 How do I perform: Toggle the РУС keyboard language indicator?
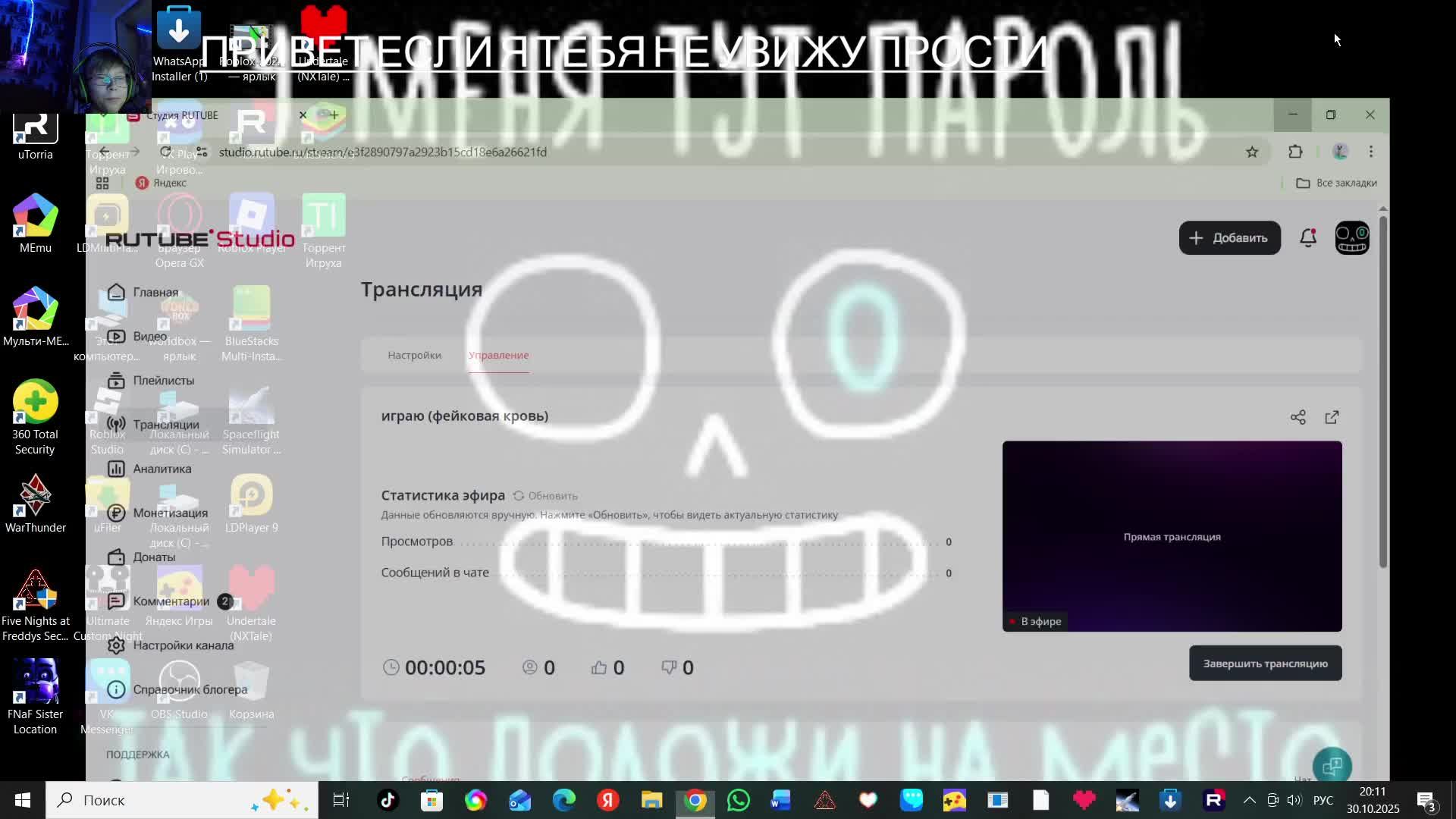point(1323,800)
